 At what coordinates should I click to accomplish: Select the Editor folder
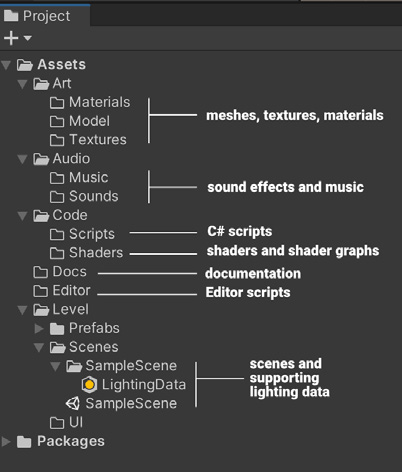pos(62,291)
